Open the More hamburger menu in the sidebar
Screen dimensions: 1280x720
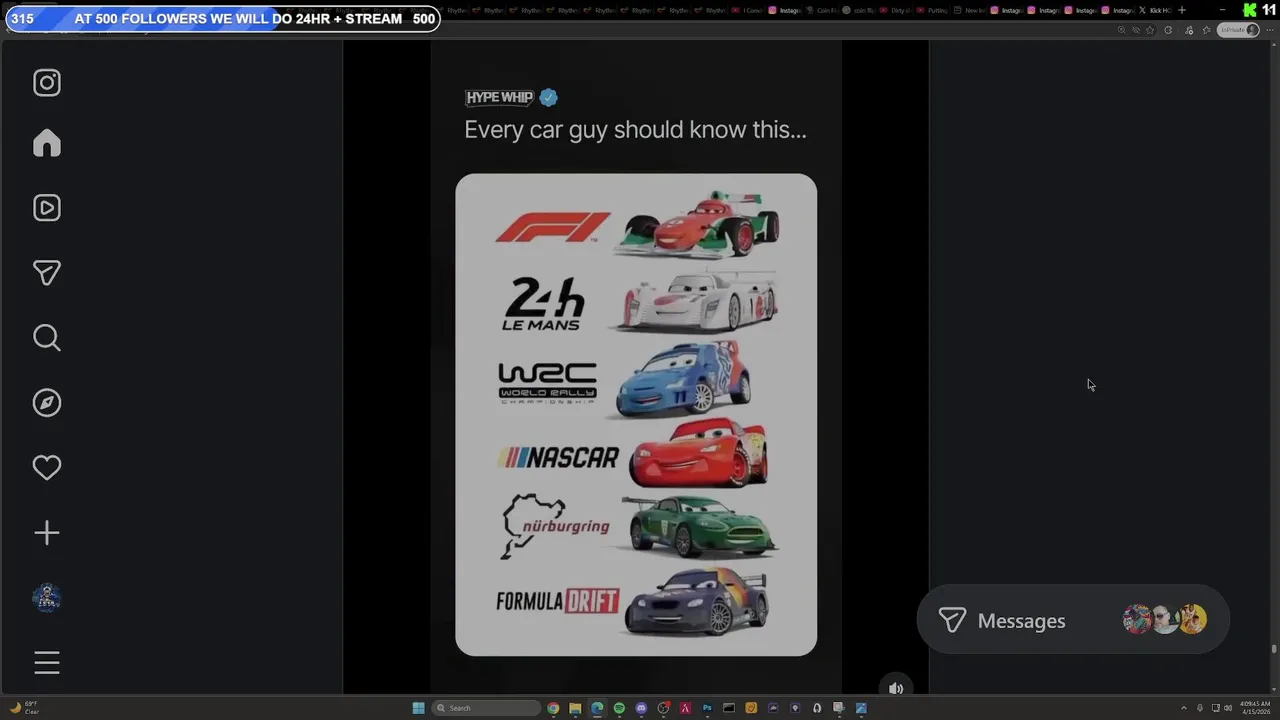pos(47,663)
